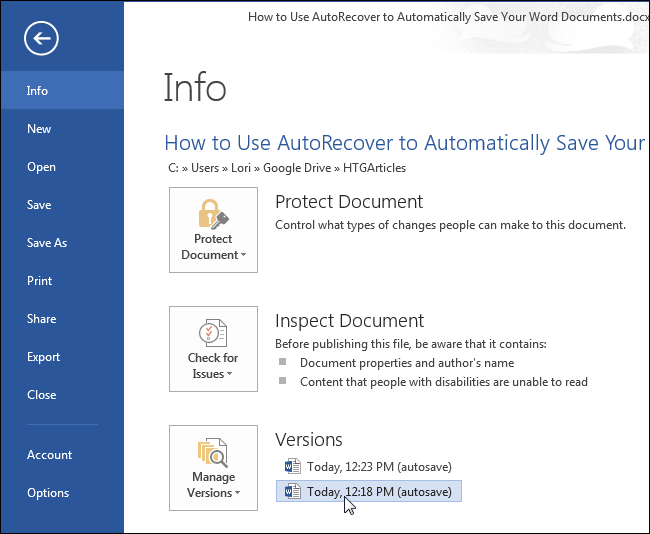The width and height of the screenshot is (650, 534).
Task: Select the Info tab in sidebar
Action: click(x=38, y=91)
